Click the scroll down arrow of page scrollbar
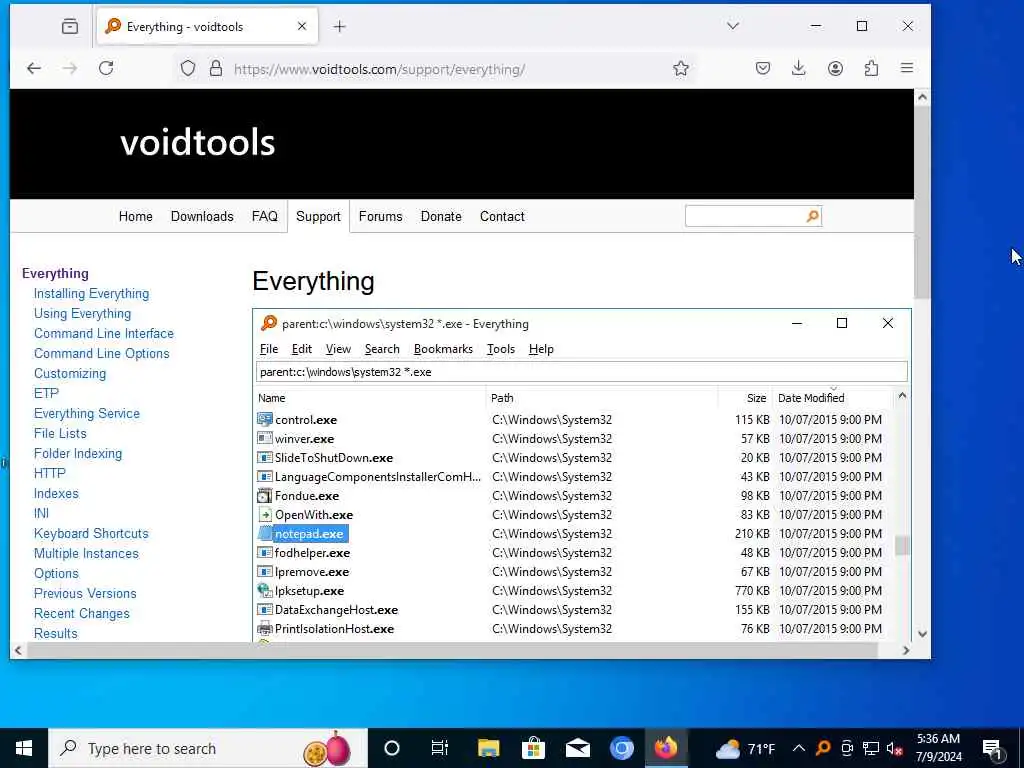1024x768 pixels. tap(921, 633)
